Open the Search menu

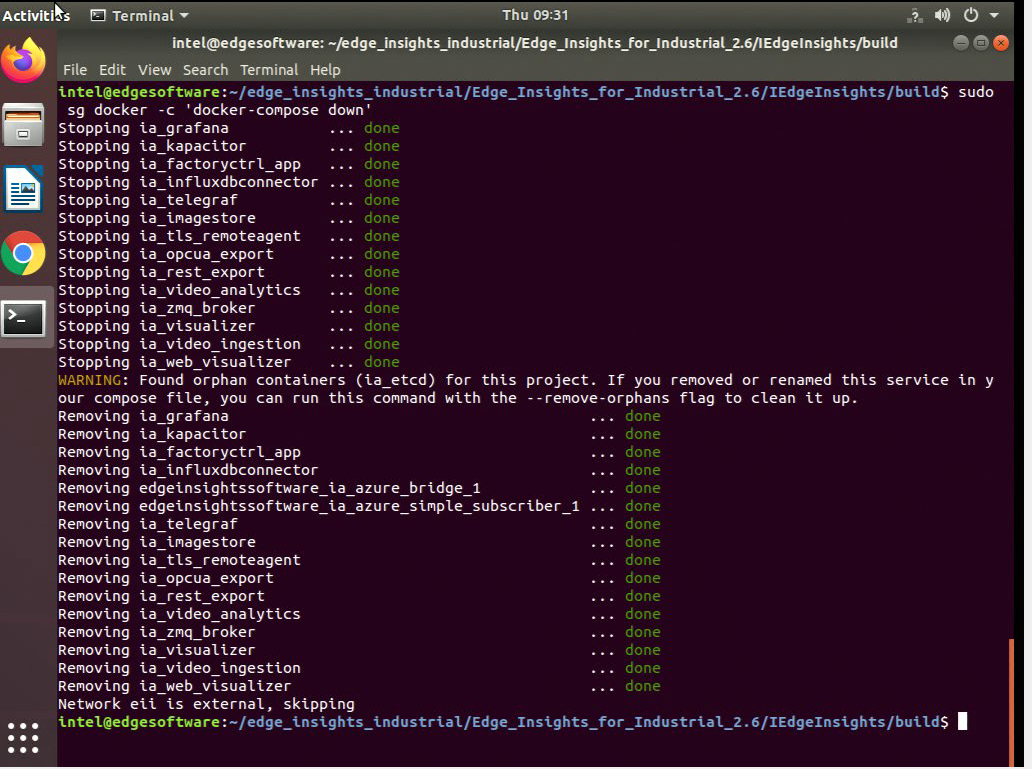(205, 70)
